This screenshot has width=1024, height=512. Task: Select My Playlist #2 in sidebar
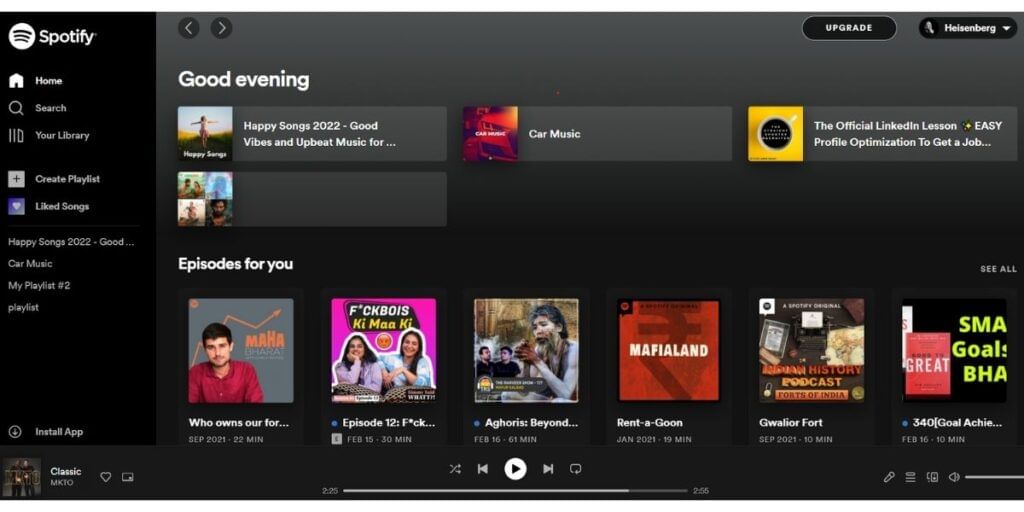pos(39,285)
